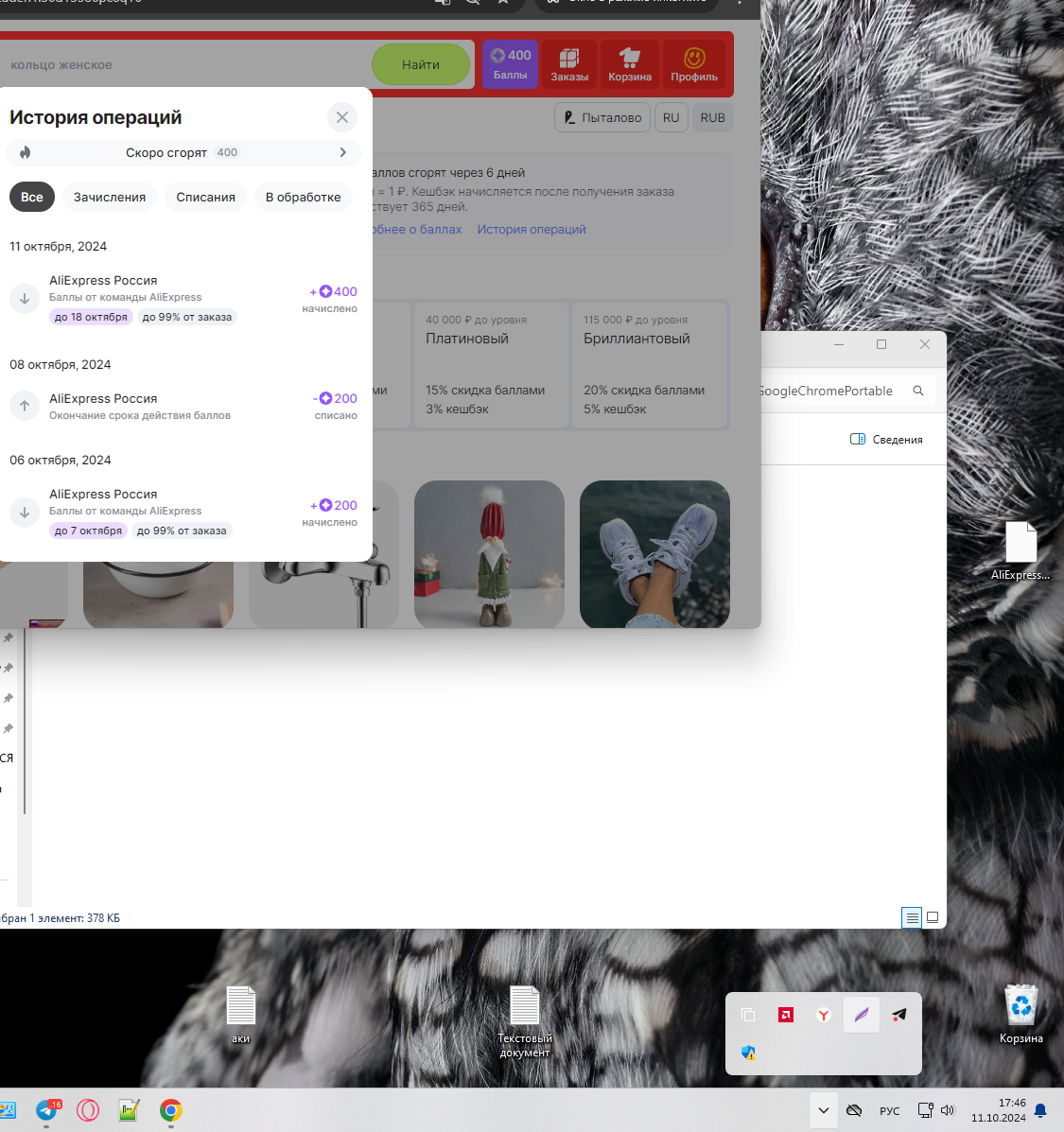Viewport: 1064px width, 1132px height.
Task: Toggle the Сведения details pane button in Explorer
Action: point(886,440)
